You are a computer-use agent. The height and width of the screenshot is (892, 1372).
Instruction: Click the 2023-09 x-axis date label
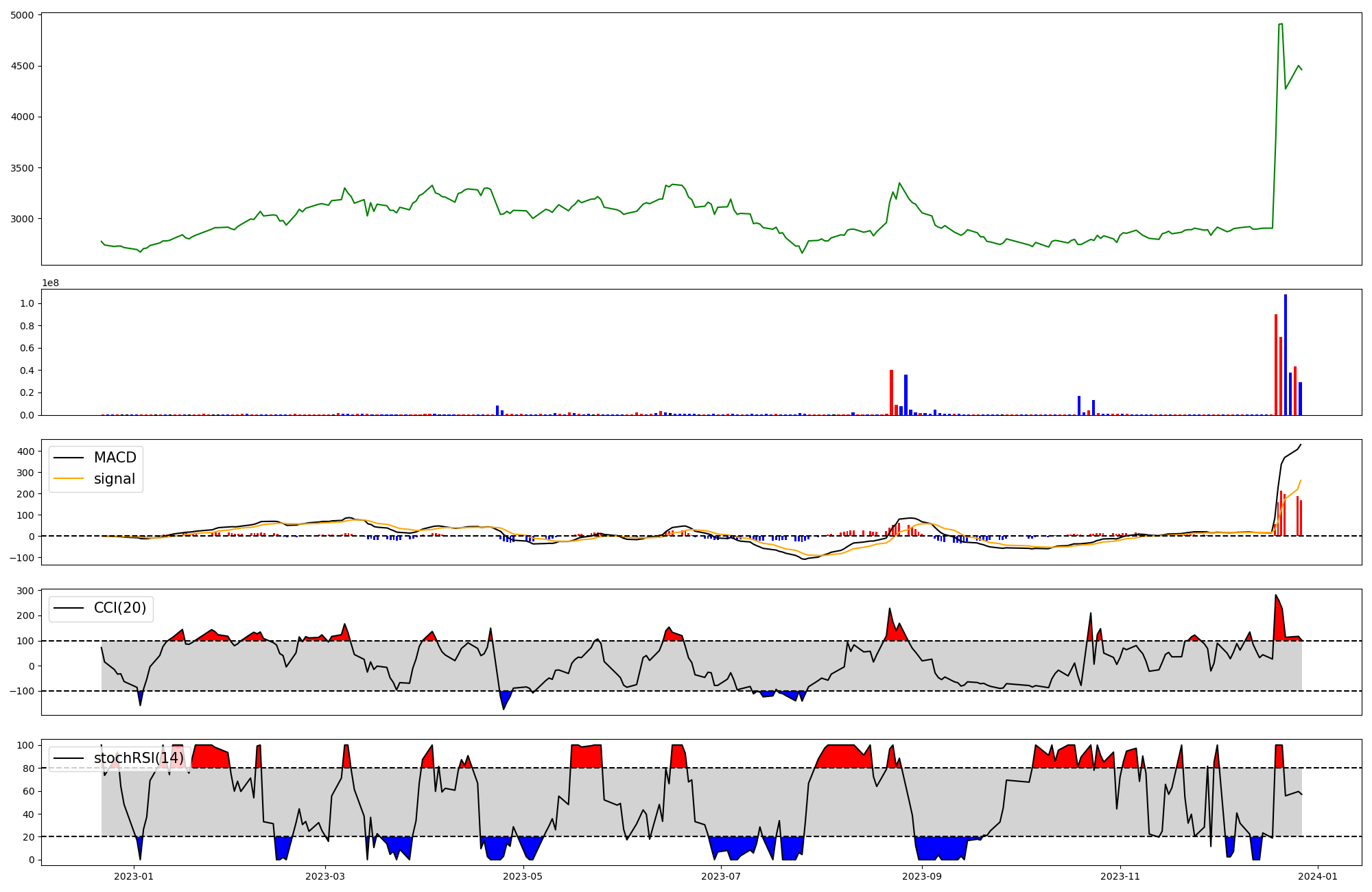(x=921, y=876)
